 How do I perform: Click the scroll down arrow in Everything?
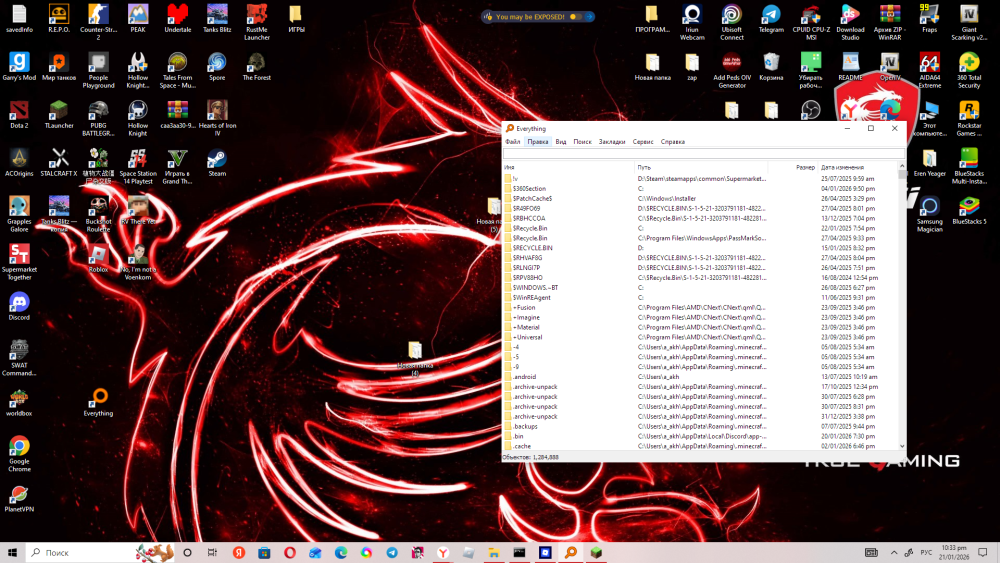click(902, 446)
